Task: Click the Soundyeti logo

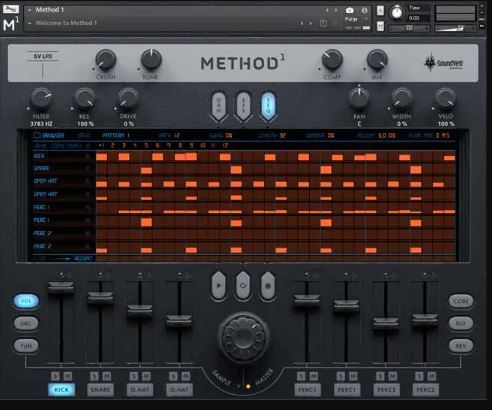Action: click(444, 63)
